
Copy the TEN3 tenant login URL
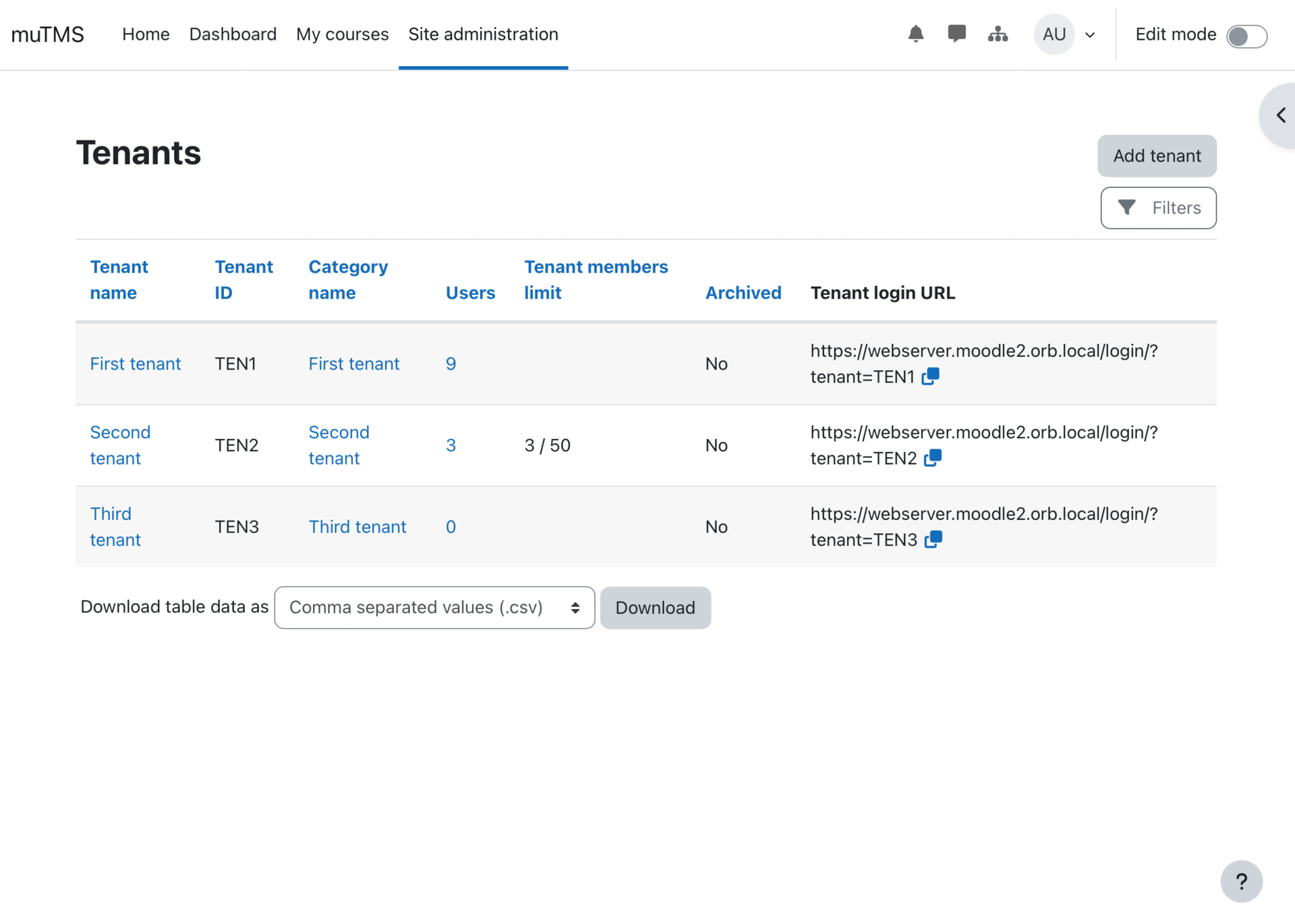point(933,540)
